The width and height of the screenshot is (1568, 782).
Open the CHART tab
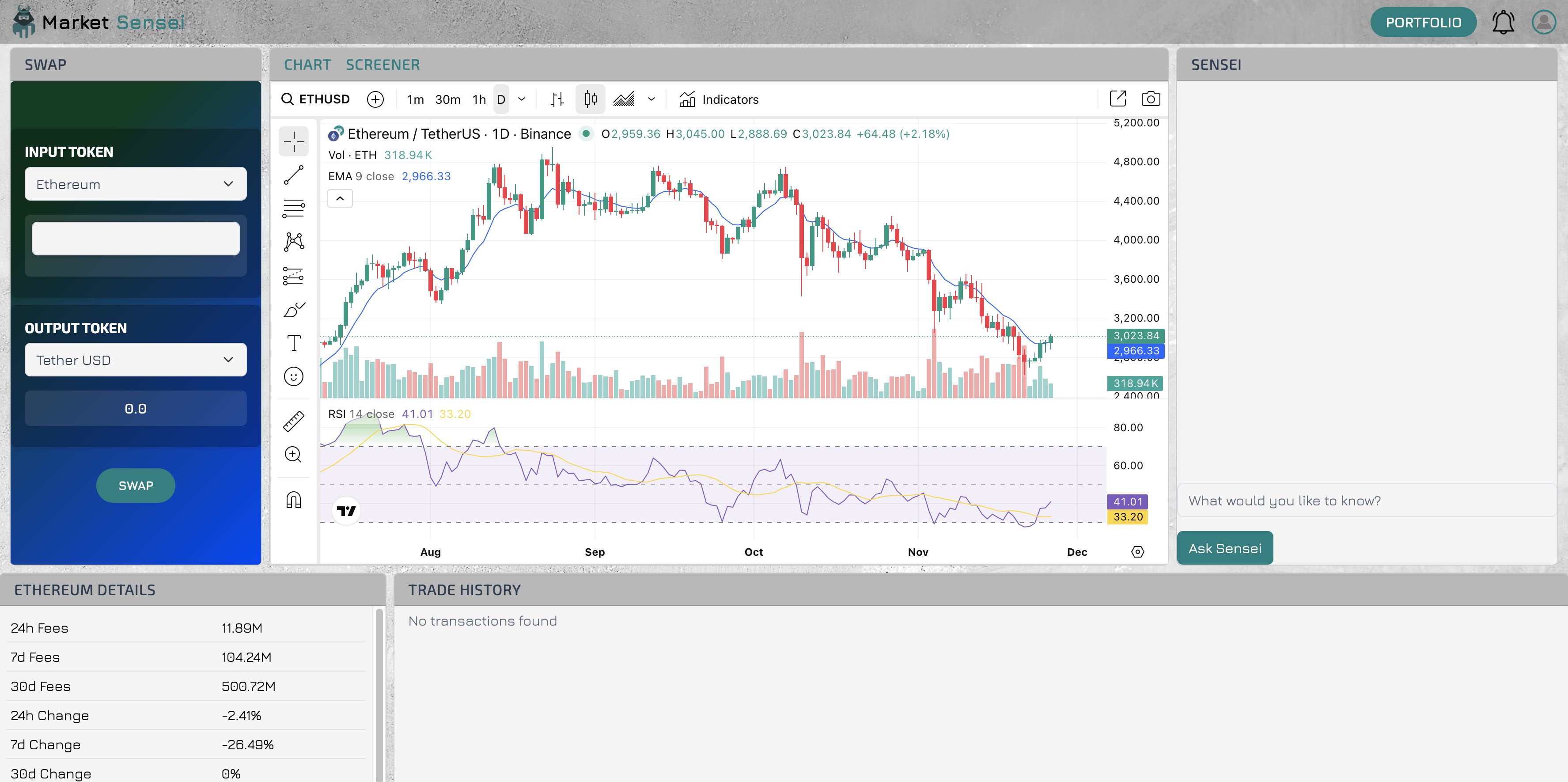point(307,65)
